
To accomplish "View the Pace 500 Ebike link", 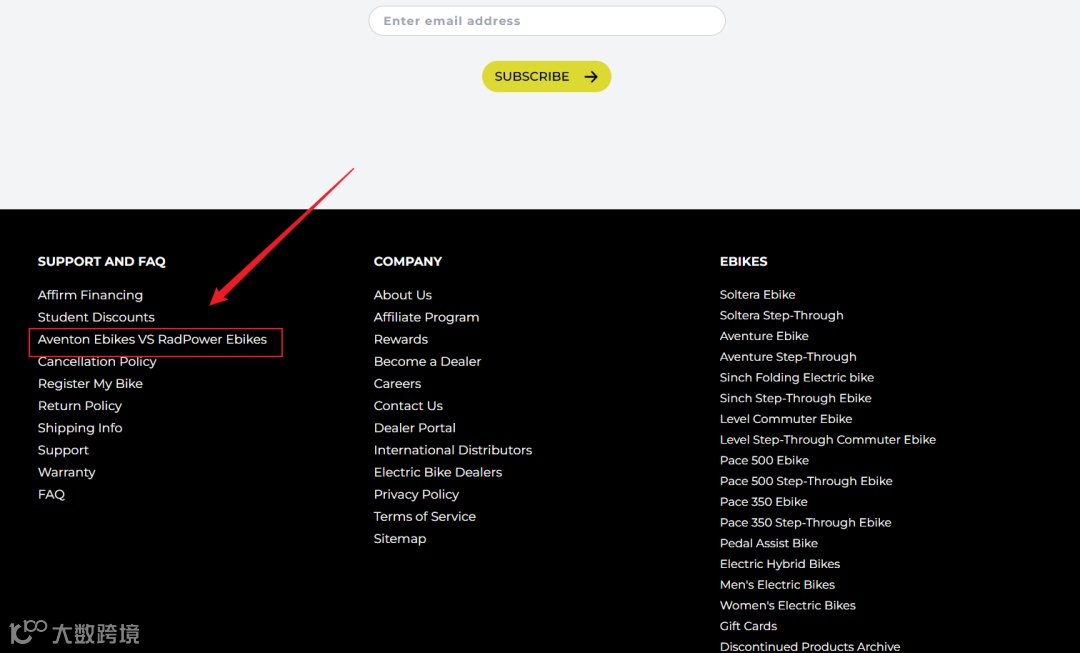I will tap(764, 460).
